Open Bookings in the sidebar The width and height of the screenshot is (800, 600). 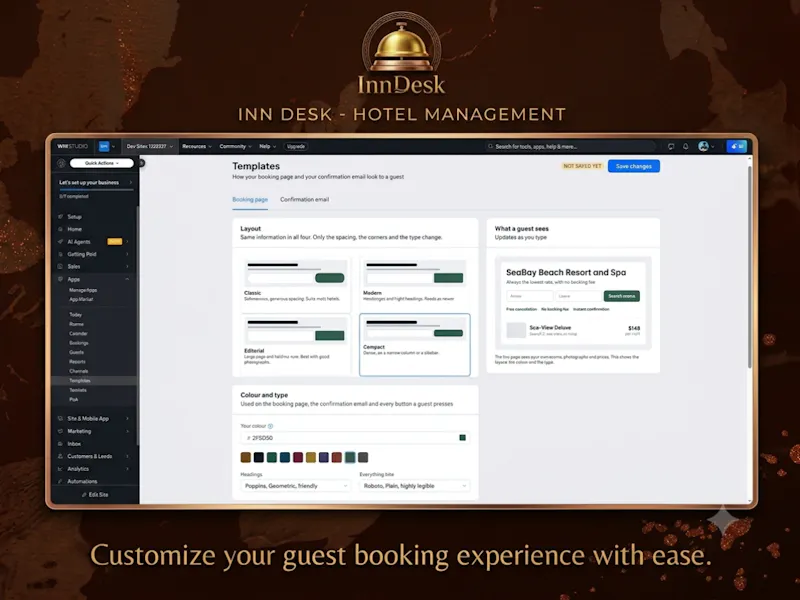point(79,343)
